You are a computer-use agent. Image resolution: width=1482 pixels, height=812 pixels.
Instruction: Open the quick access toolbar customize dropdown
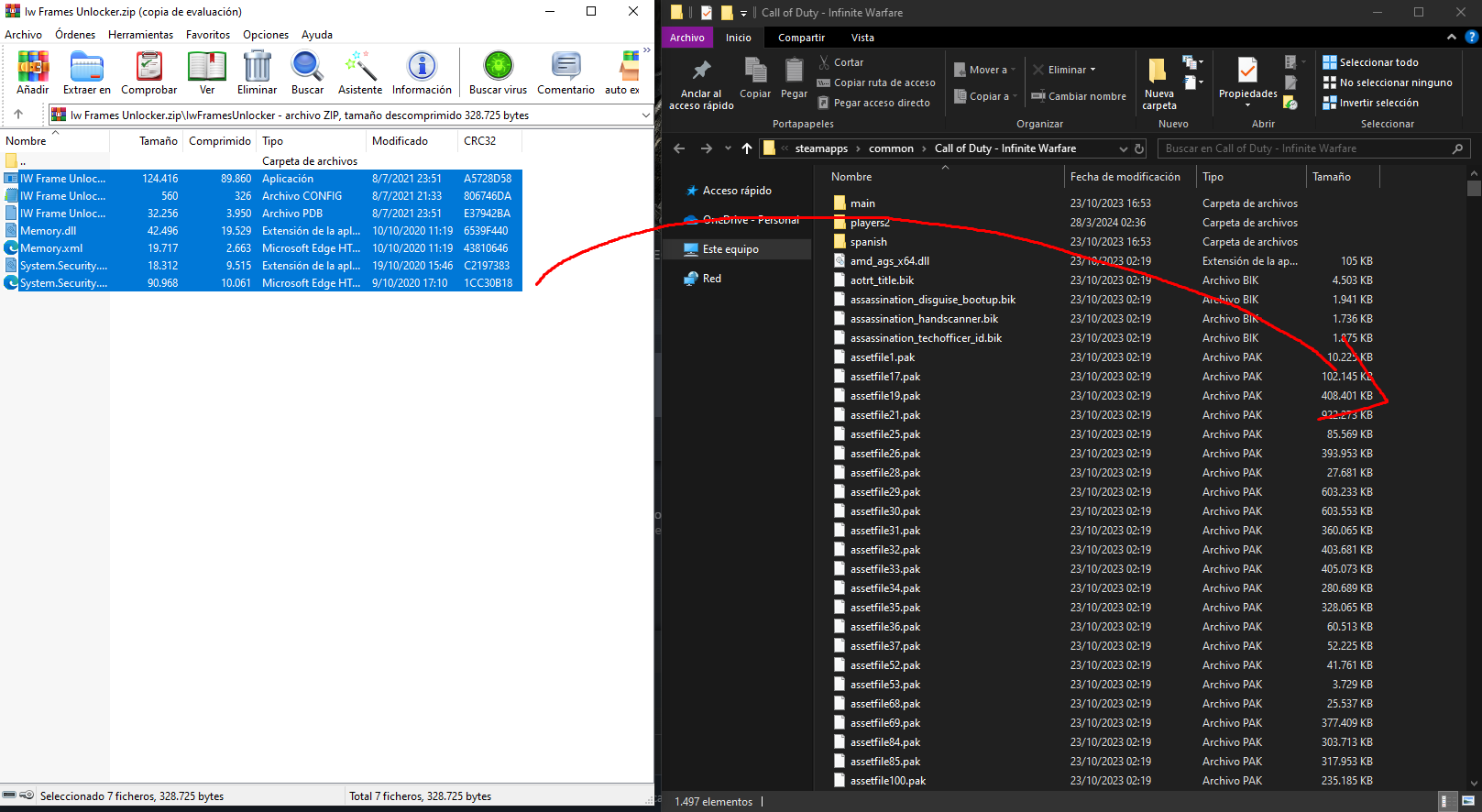tap(743, 13)
